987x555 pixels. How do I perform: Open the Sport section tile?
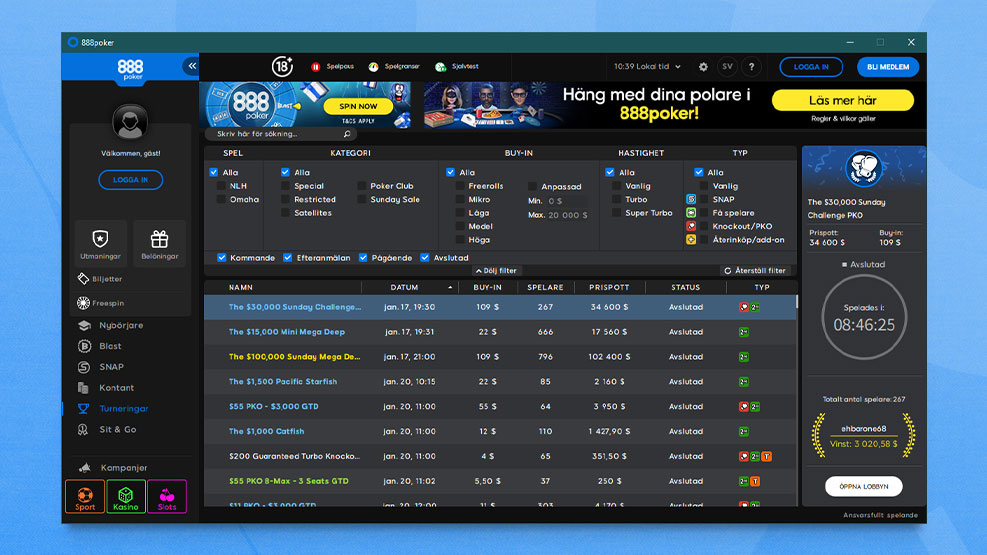click(85, 496)
